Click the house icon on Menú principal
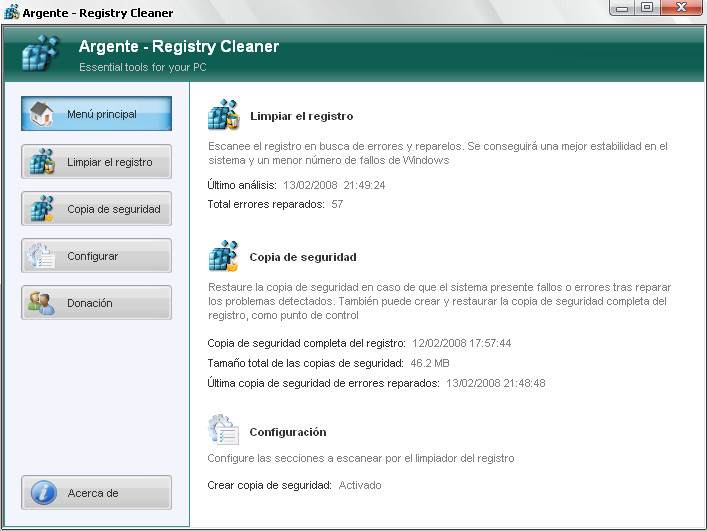The height and width of the screenshot is (531, 707). [x=41, y=113]
